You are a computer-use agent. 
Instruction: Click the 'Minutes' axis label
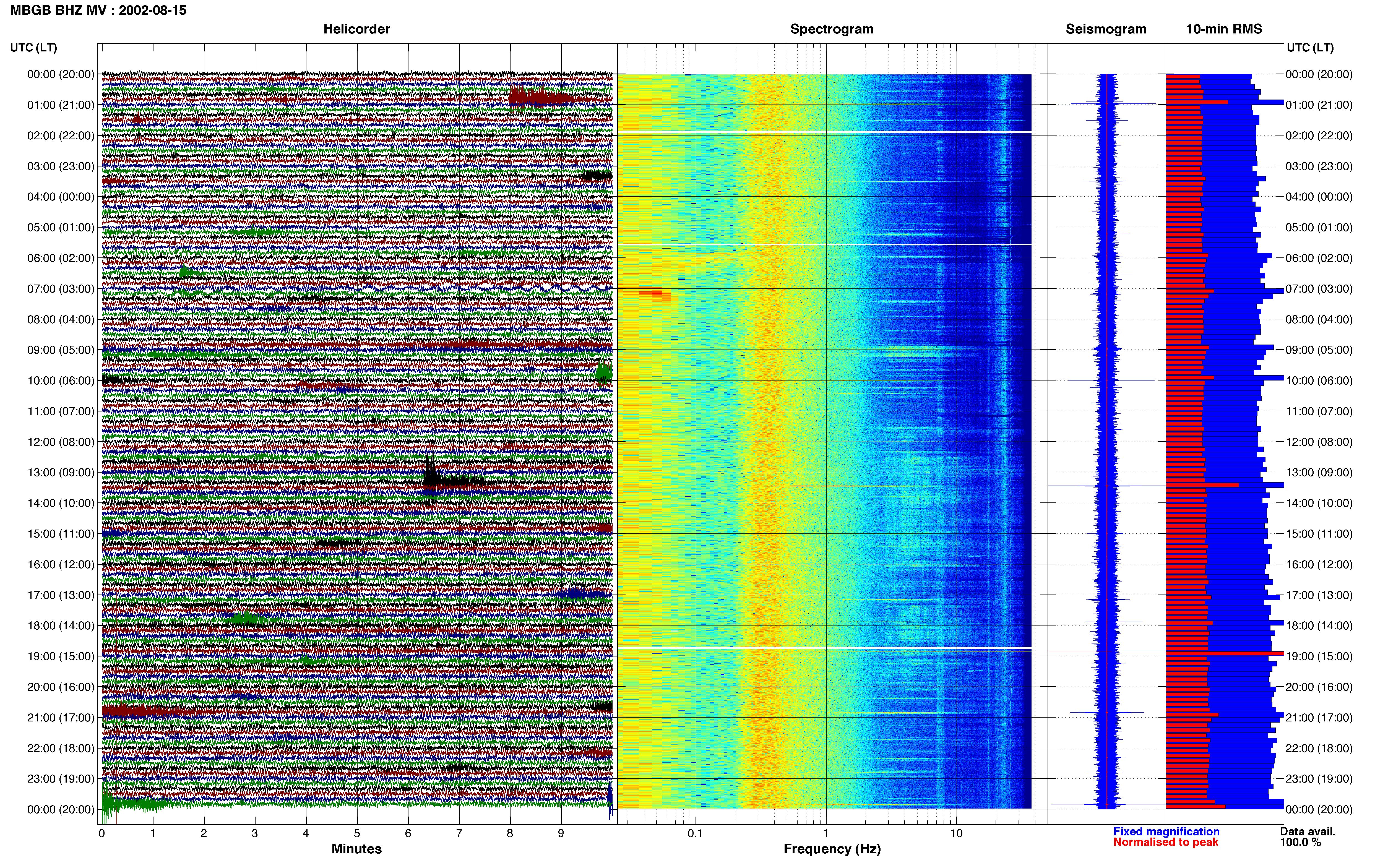click(356, 849)
